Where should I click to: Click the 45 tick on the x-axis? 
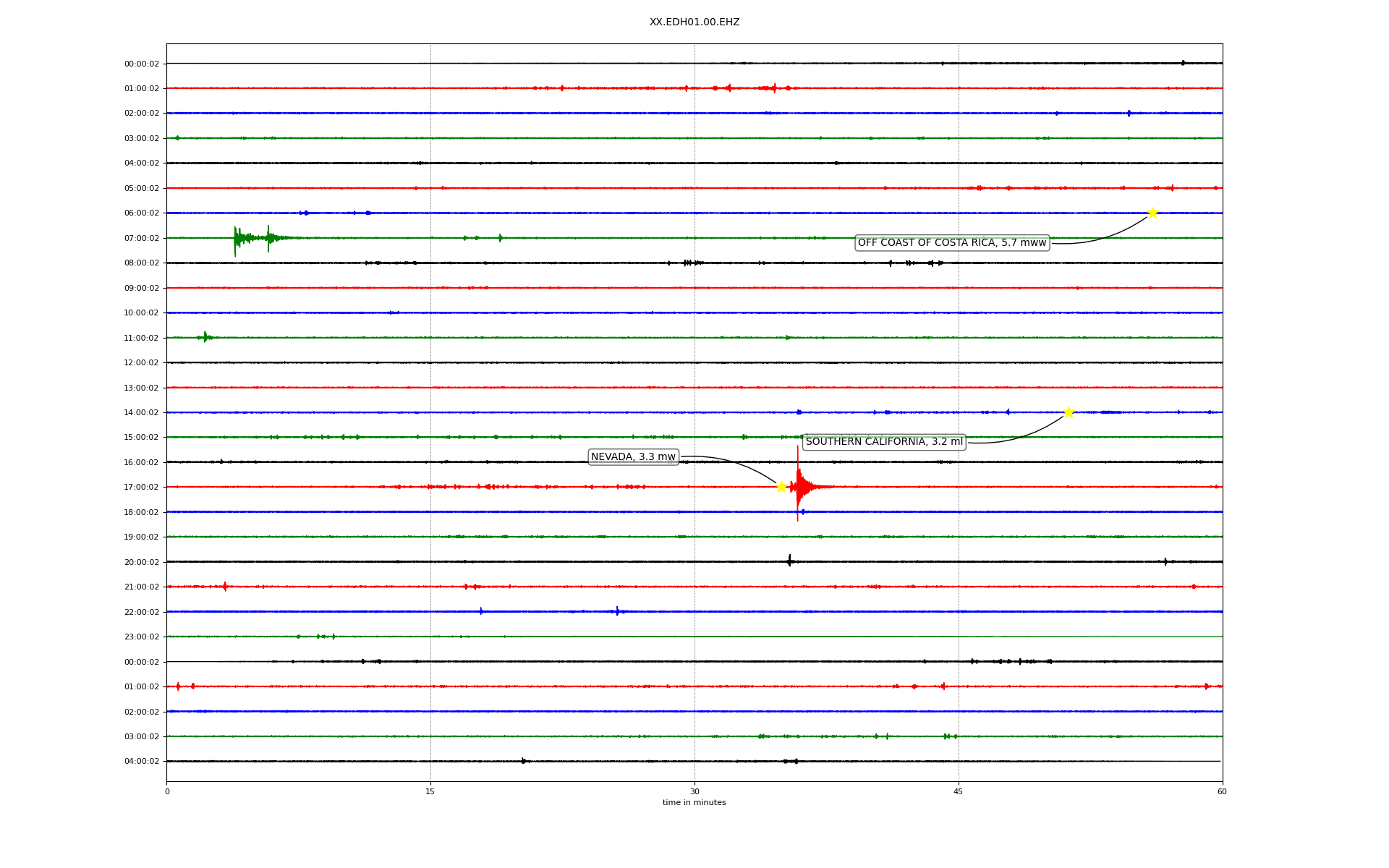coord(959,791)
